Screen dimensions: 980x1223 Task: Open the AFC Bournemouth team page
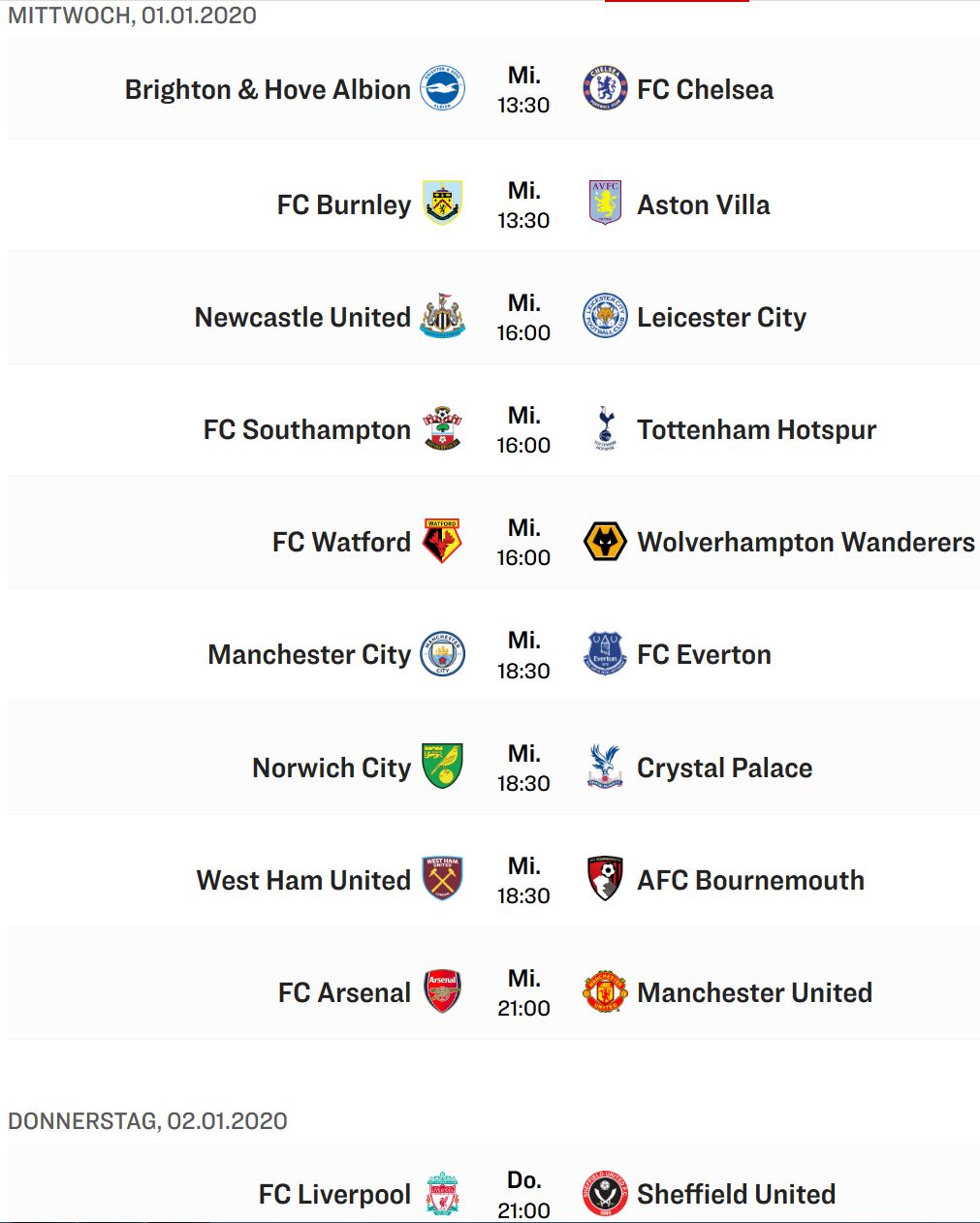coord(751,880)
